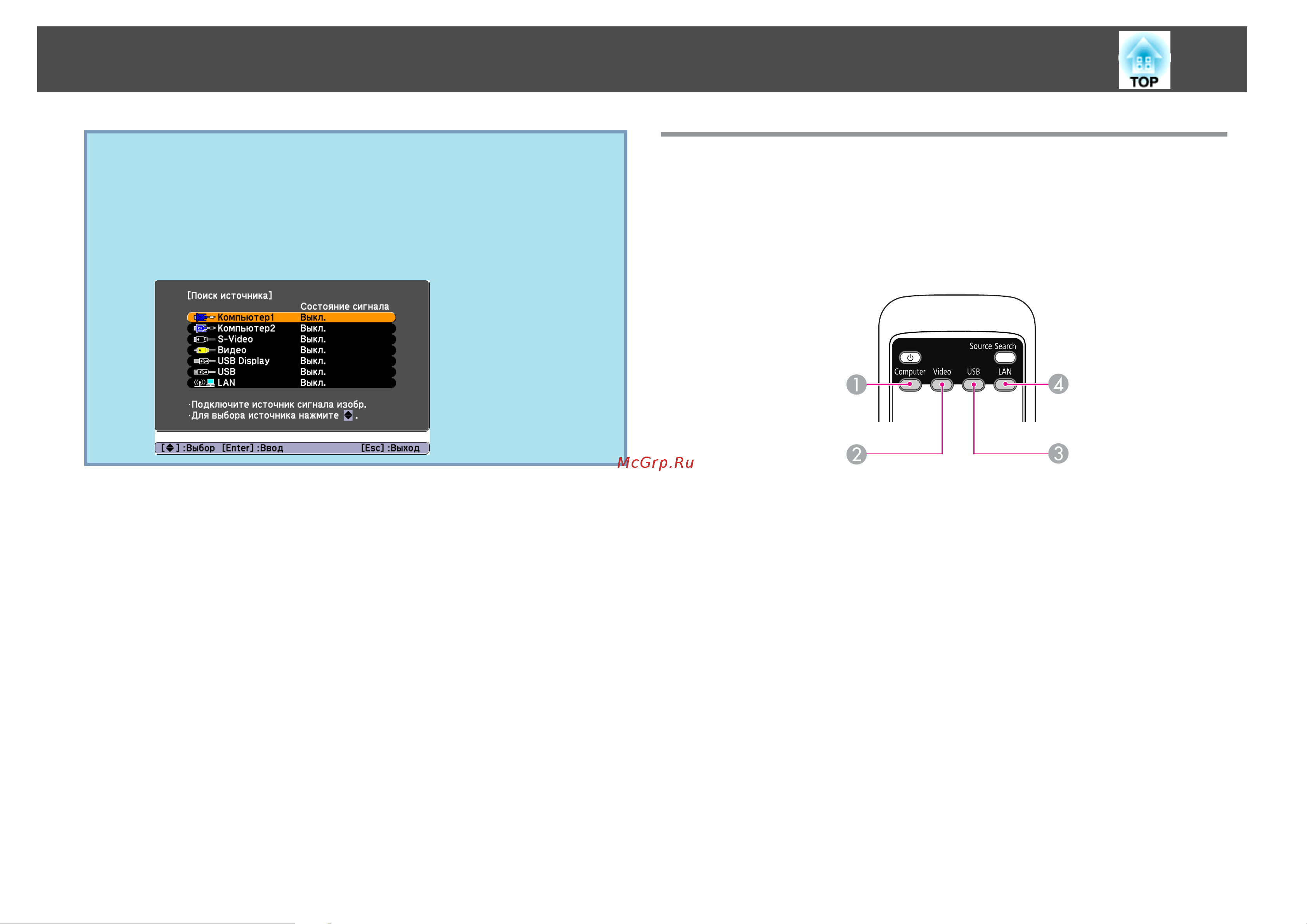Image resolution: width=1307 pixels, height=924 pixels.
Task: Click Выкл. status of the LAN row
Action: 313,382
